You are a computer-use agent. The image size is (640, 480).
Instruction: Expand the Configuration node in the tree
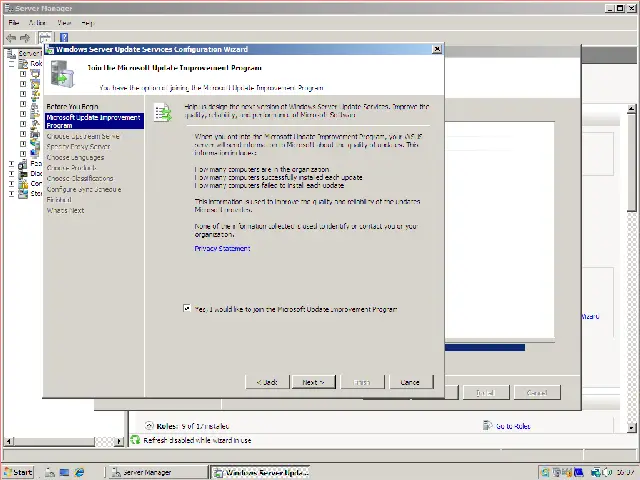(x=11, y=184)
